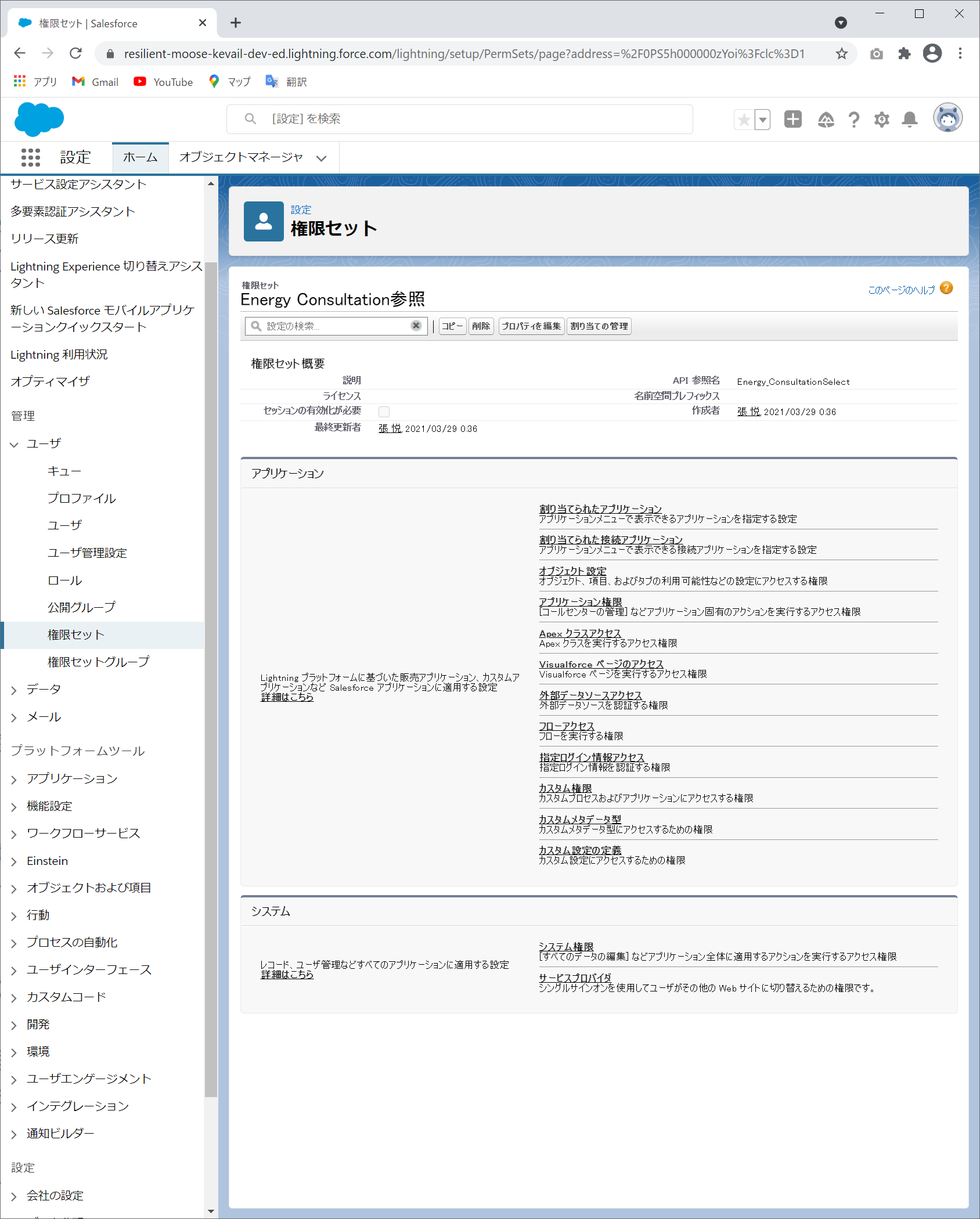Open Trailhead guidance center icon
The width and height of the screenshot is (980, 1219).
(826, 120)
